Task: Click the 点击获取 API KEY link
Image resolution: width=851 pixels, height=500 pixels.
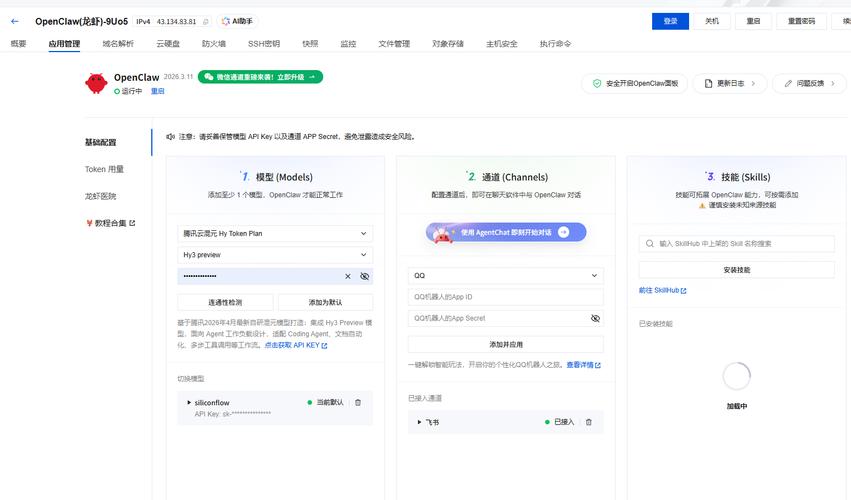Action: click(296, 345)
